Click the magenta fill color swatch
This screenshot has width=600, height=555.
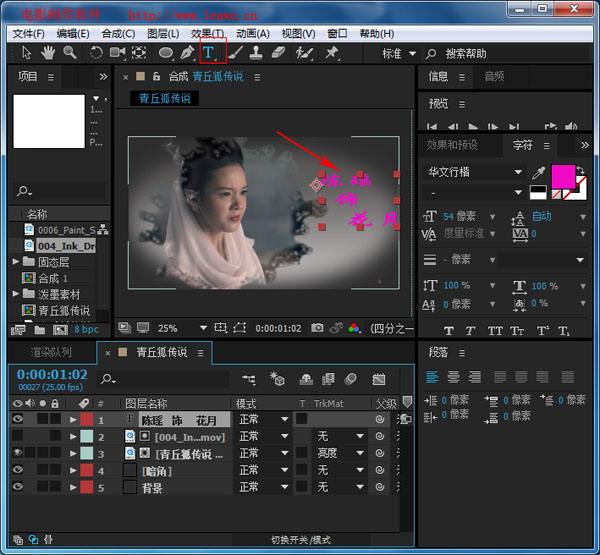coord(562,176)
